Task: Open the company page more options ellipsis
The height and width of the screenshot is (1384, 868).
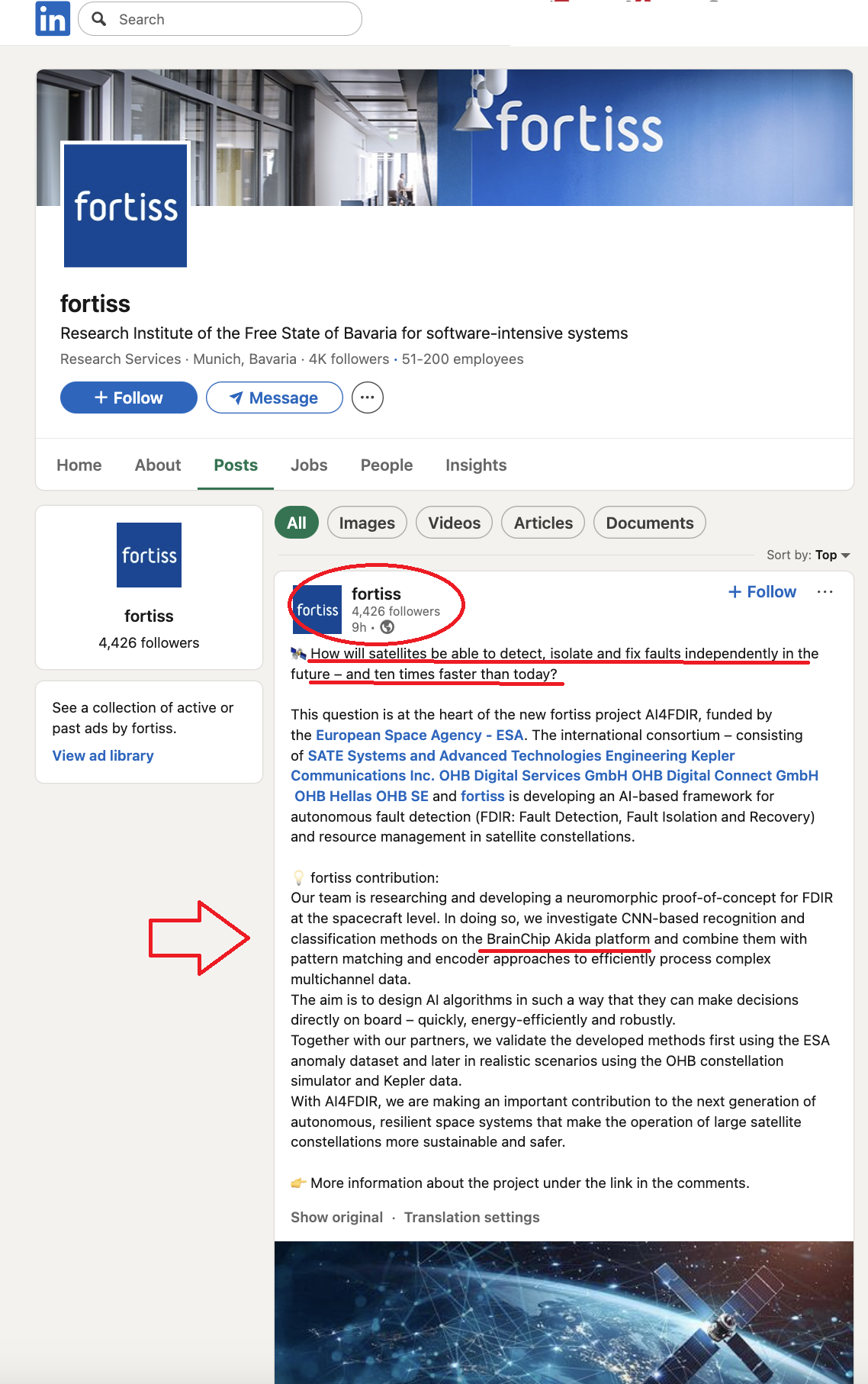Action: pos(368,397)
